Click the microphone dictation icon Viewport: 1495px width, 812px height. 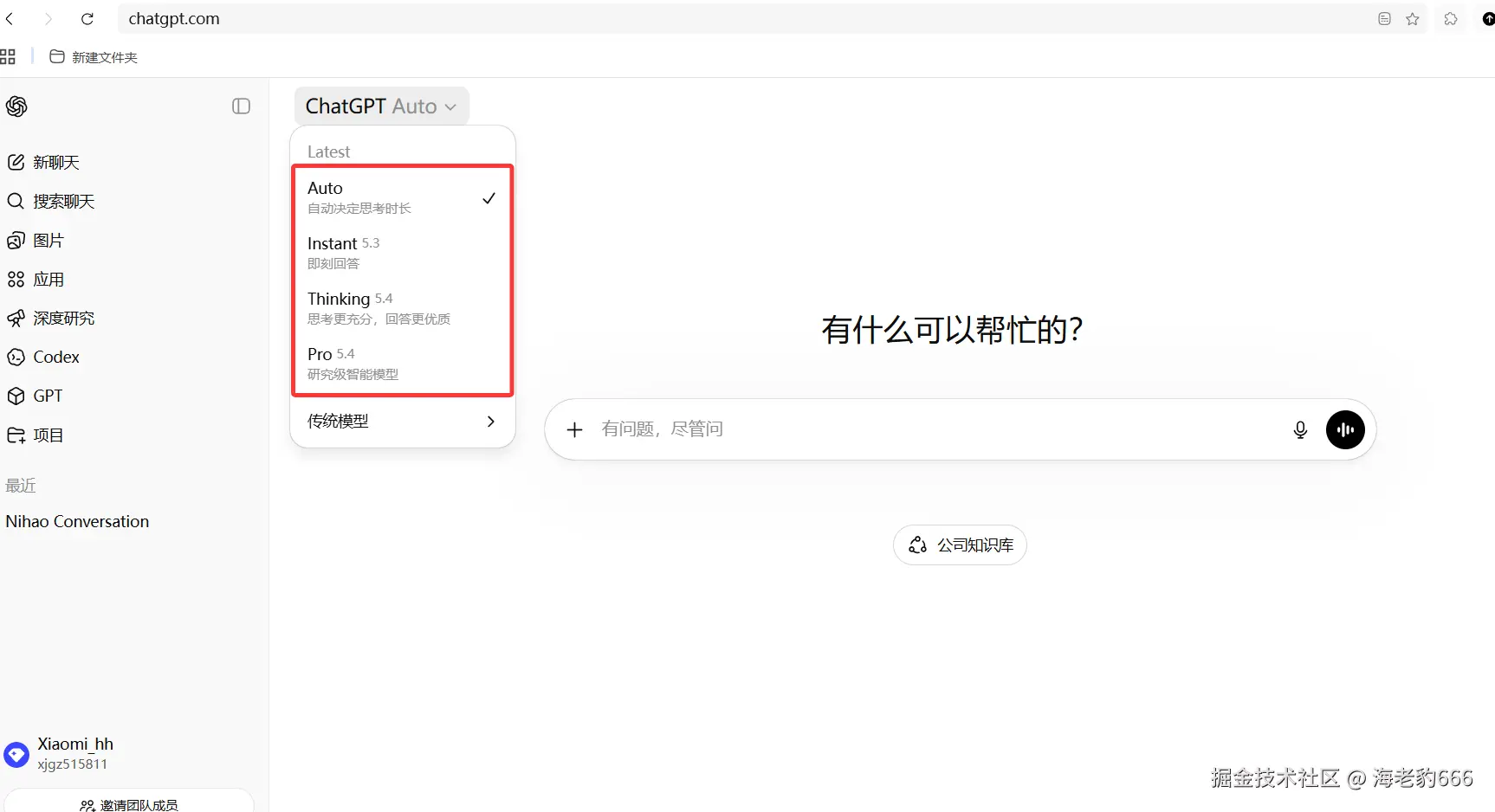1300,429
